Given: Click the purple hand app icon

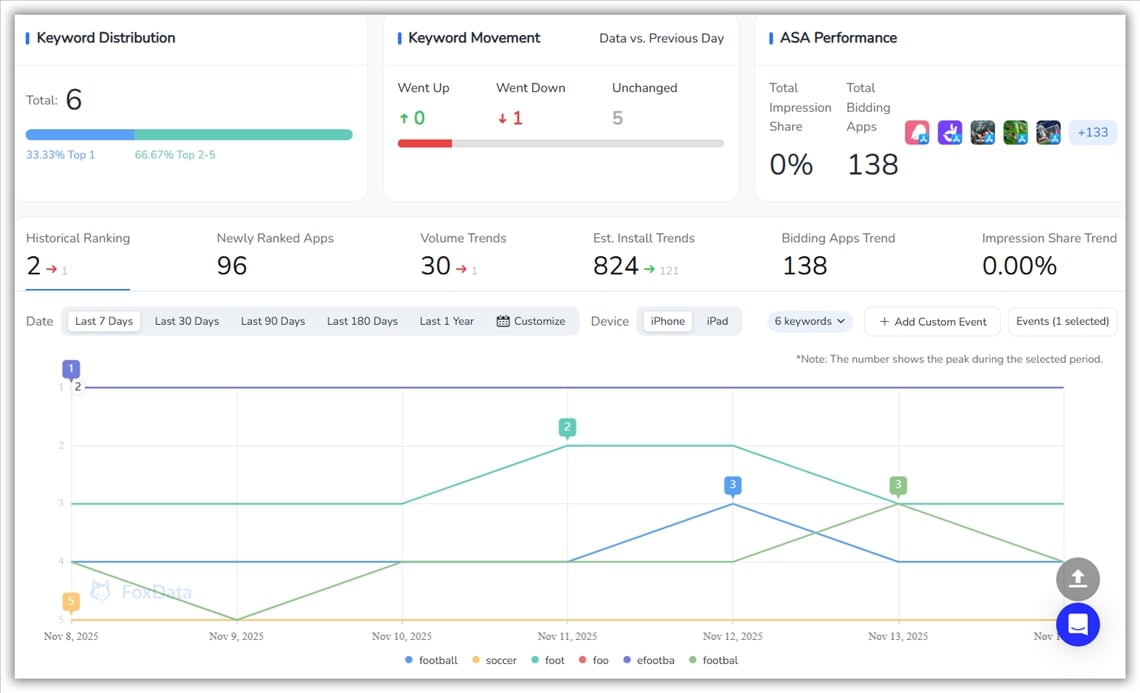Looking at the screenshot, I should [x=950, y=133].
